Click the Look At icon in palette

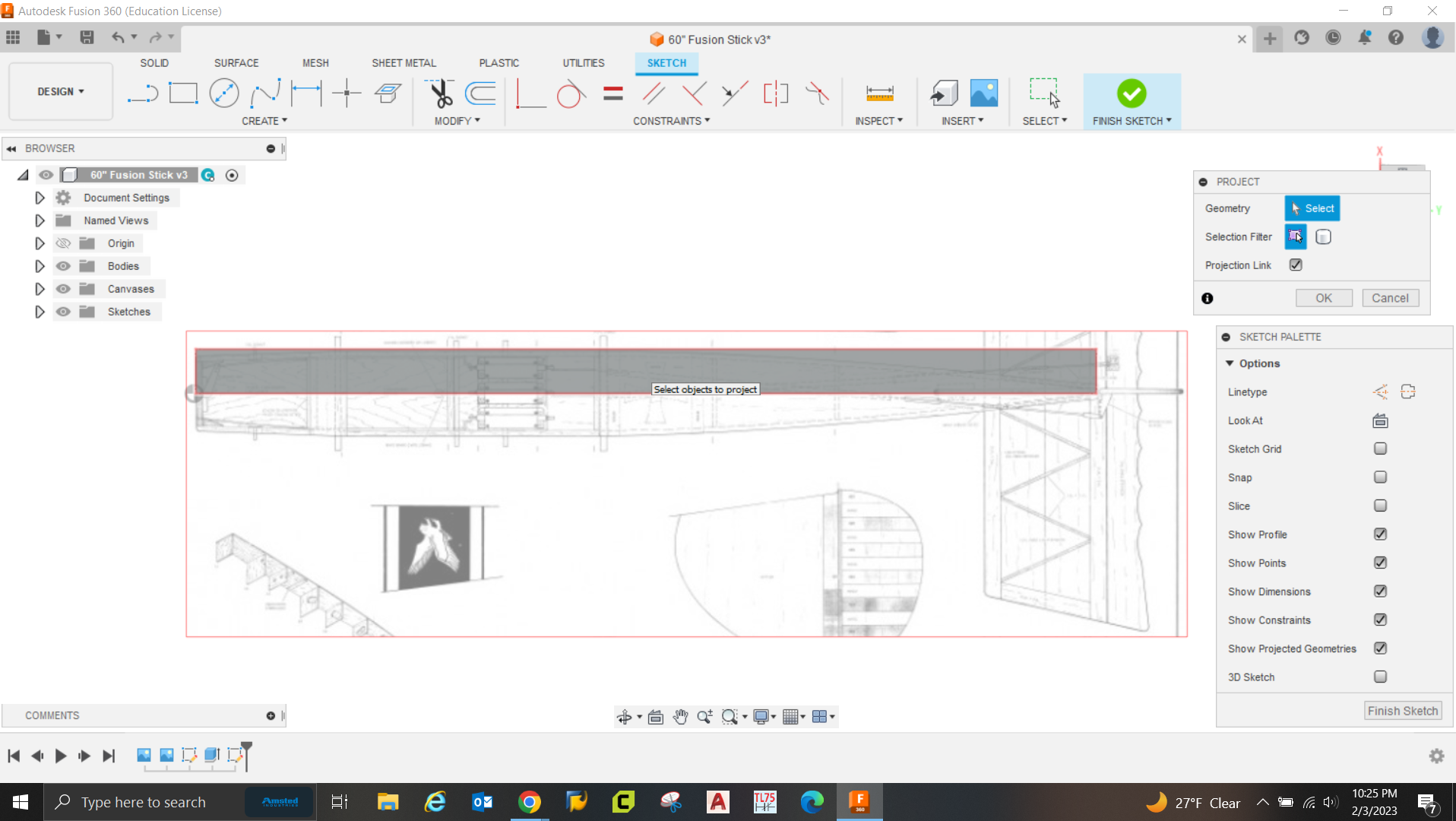pos(1380,420)
